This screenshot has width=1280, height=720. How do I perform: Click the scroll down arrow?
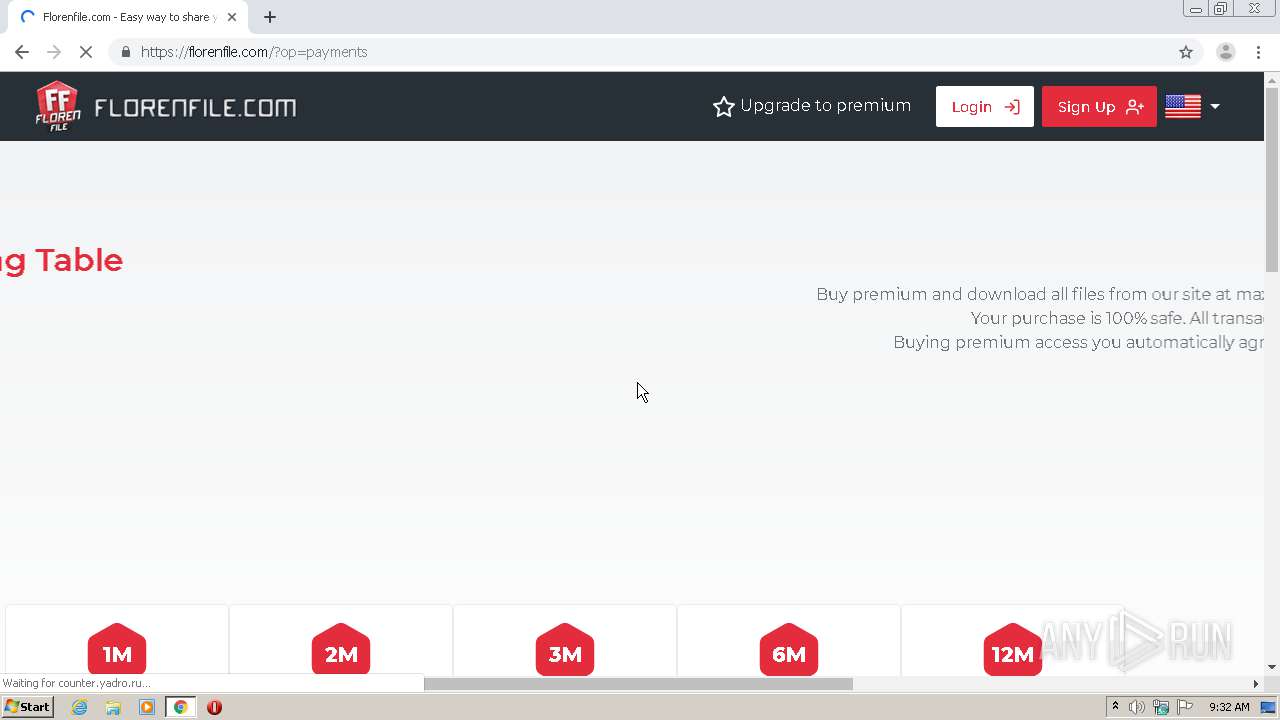point(1272,667)
